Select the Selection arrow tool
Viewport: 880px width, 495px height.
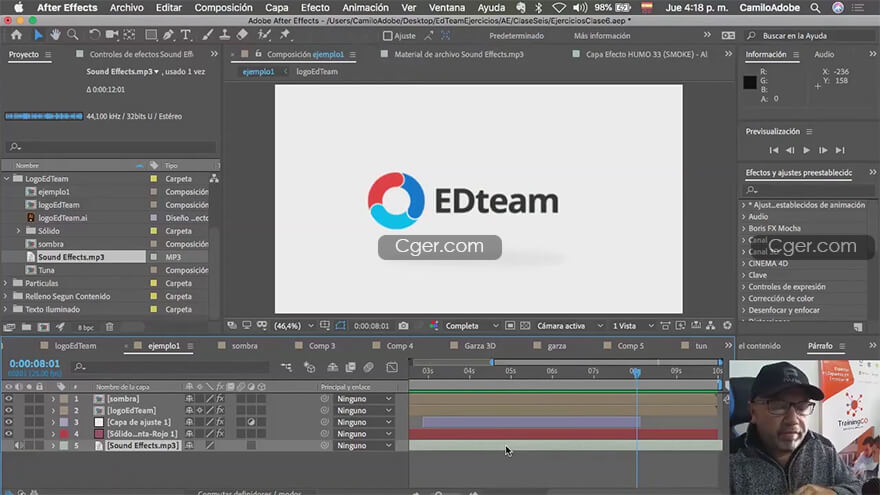(x=38, y=35)
